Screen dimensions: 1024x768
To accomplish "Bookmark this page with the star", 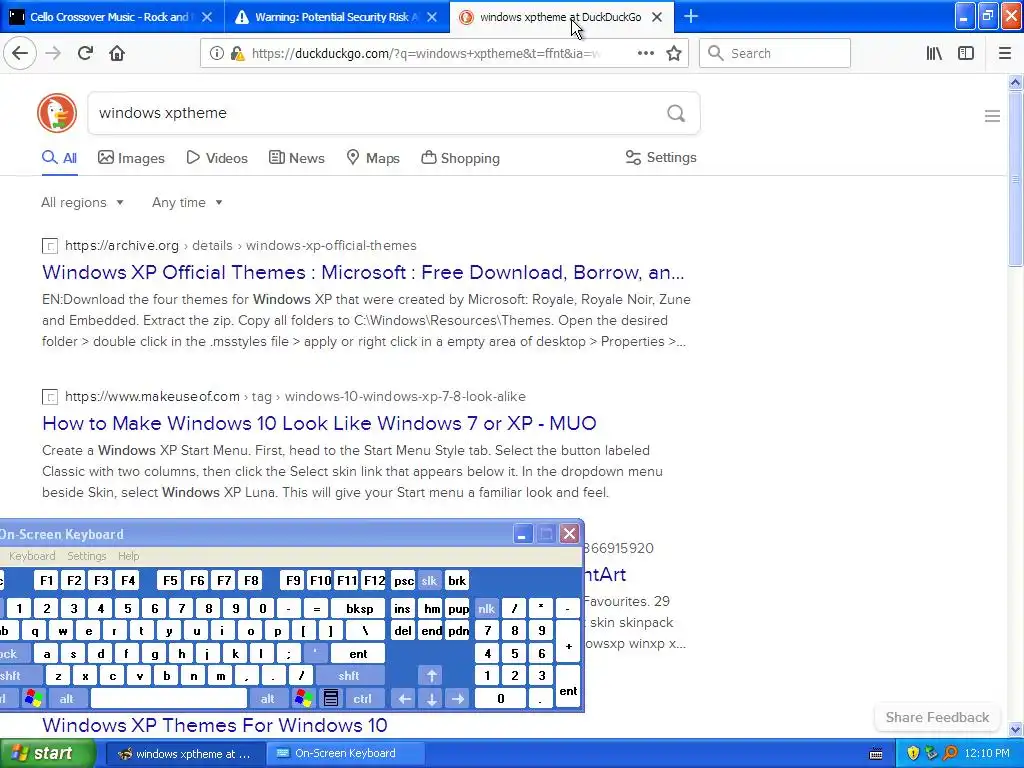I will 674,54.
